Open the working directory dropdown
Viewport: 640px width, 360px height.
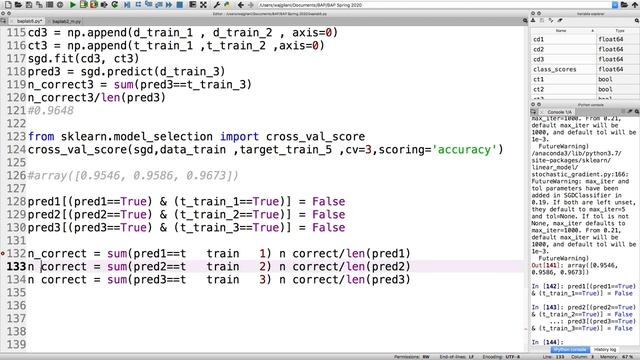(x=615, y=5)
